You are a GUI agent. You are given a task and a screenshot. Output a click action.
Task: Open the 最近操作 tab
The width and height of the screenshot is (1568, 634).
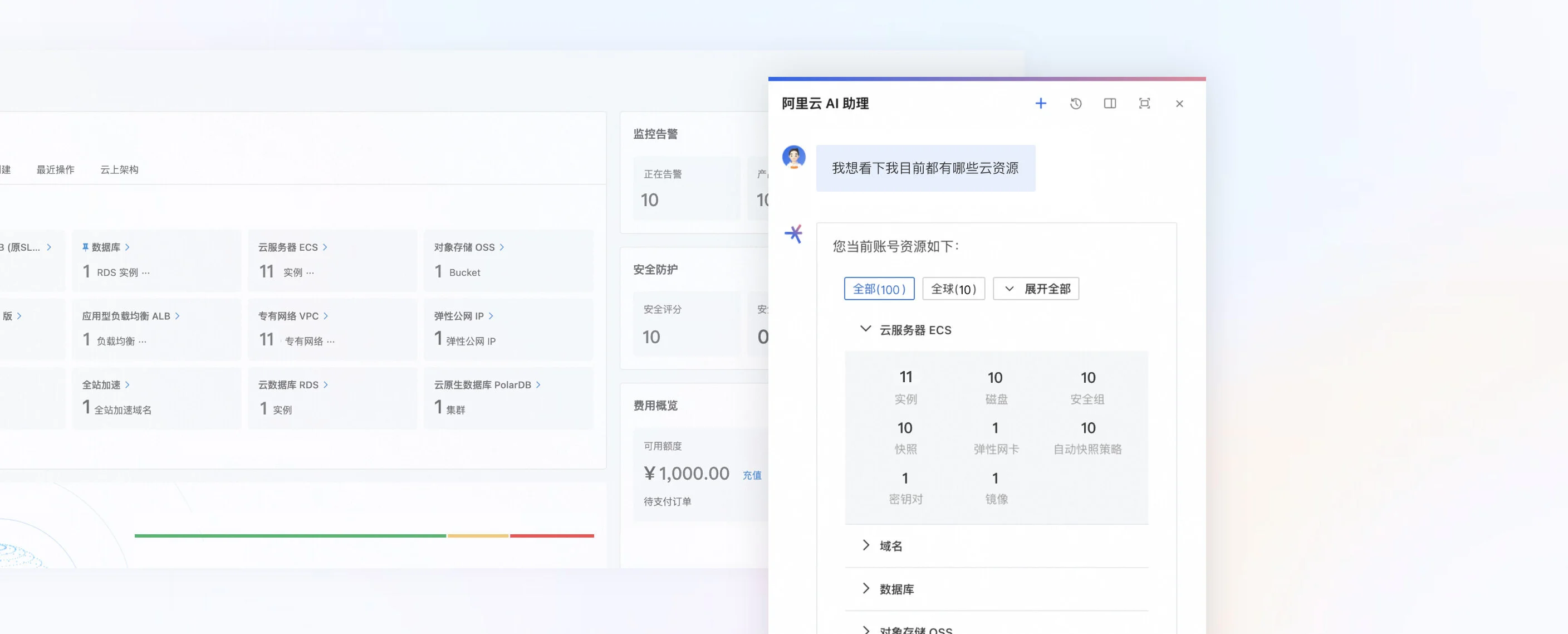coord(54,169)
